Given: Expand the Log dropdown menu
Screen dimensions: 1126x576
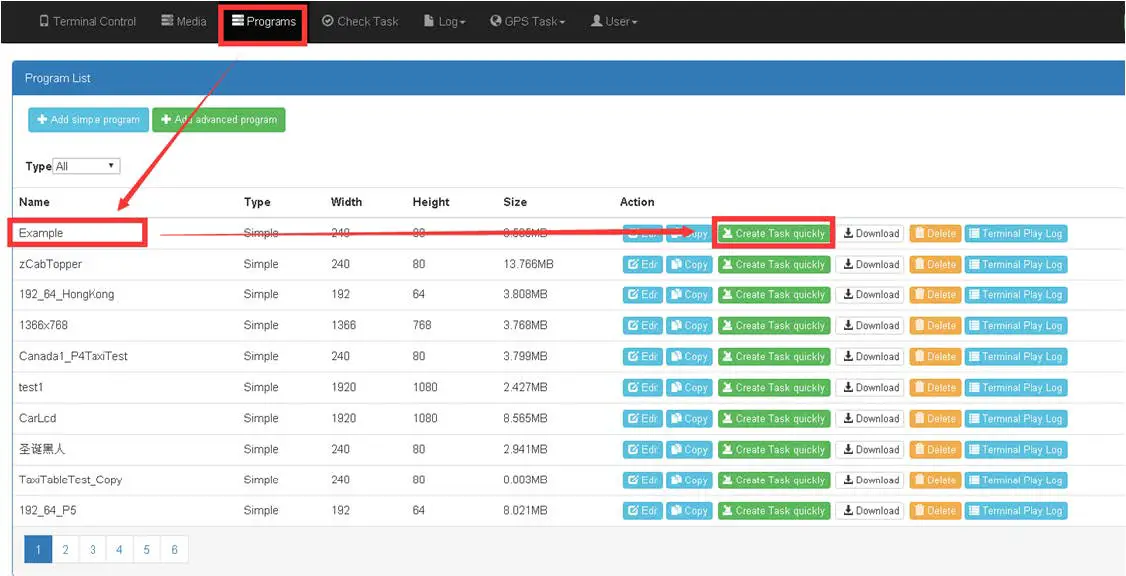Looking at the screenshot, I should coord(445,21).
